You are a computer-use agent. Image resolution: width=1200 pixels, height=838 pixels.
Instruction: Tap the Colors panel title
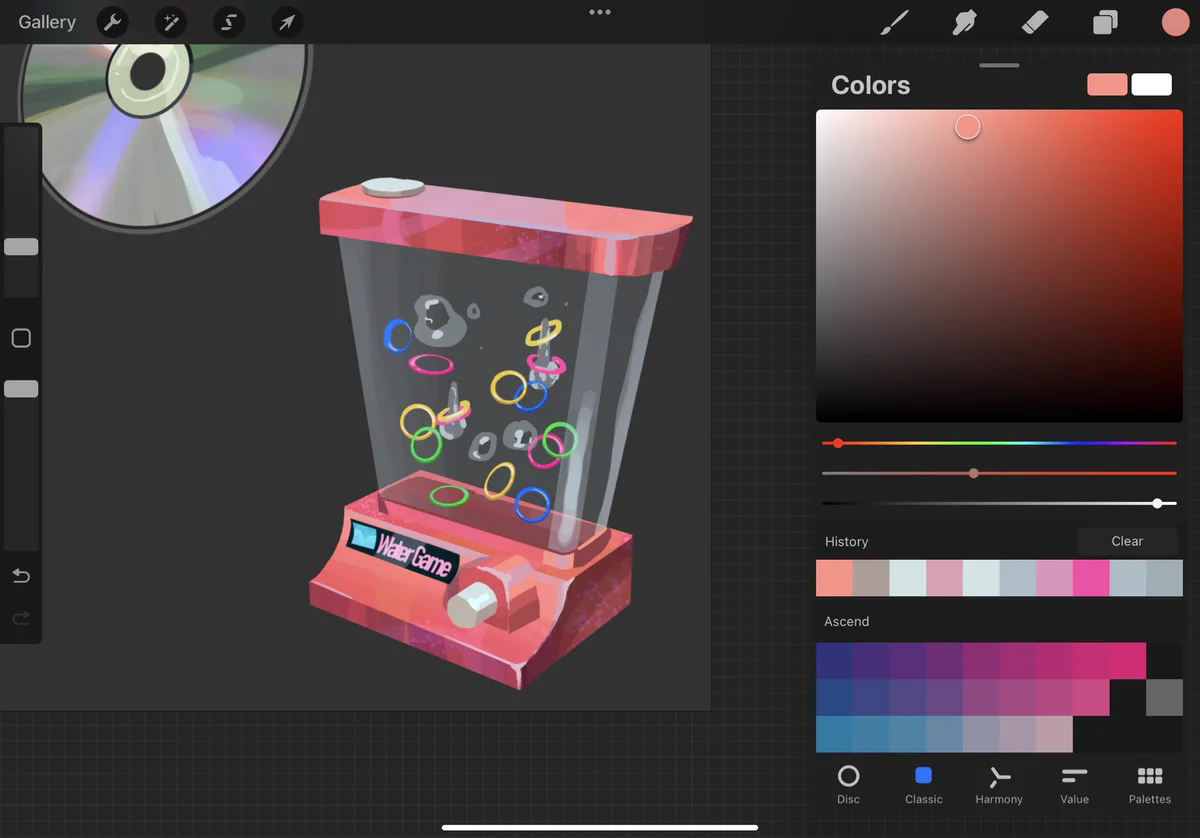pos(870,85)
